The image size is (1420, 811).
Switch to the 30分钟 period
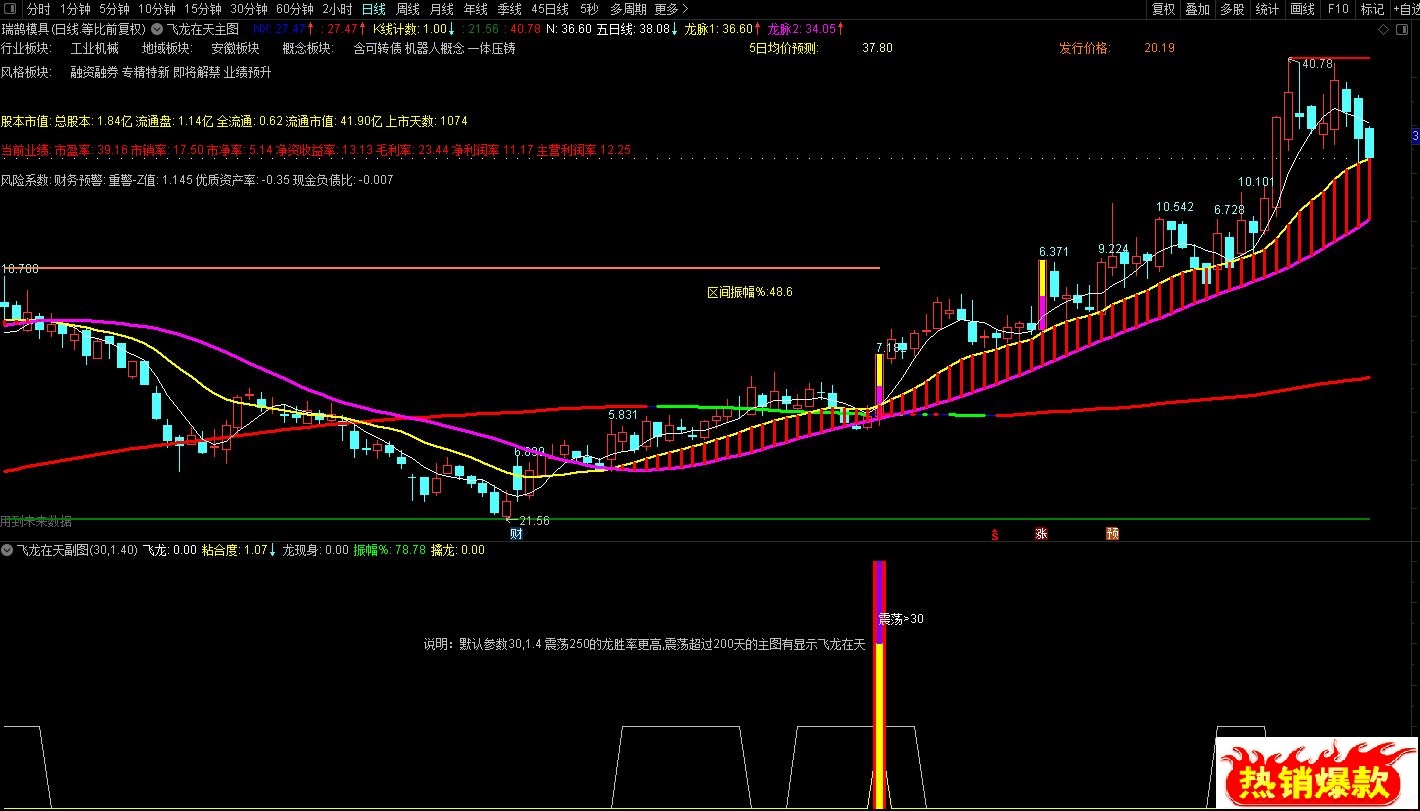[249, 9]
